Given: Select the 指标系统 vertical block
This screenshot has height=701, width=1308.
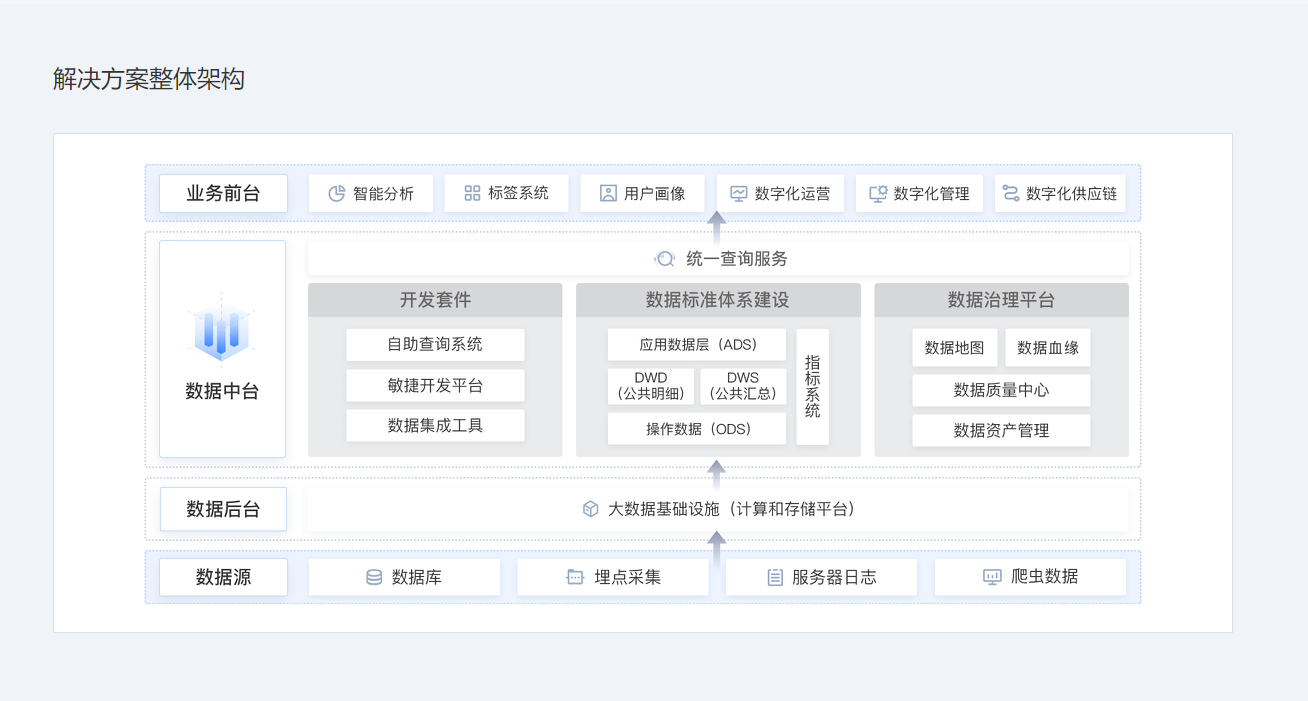Looking at the screenshot, I should 812,387.
